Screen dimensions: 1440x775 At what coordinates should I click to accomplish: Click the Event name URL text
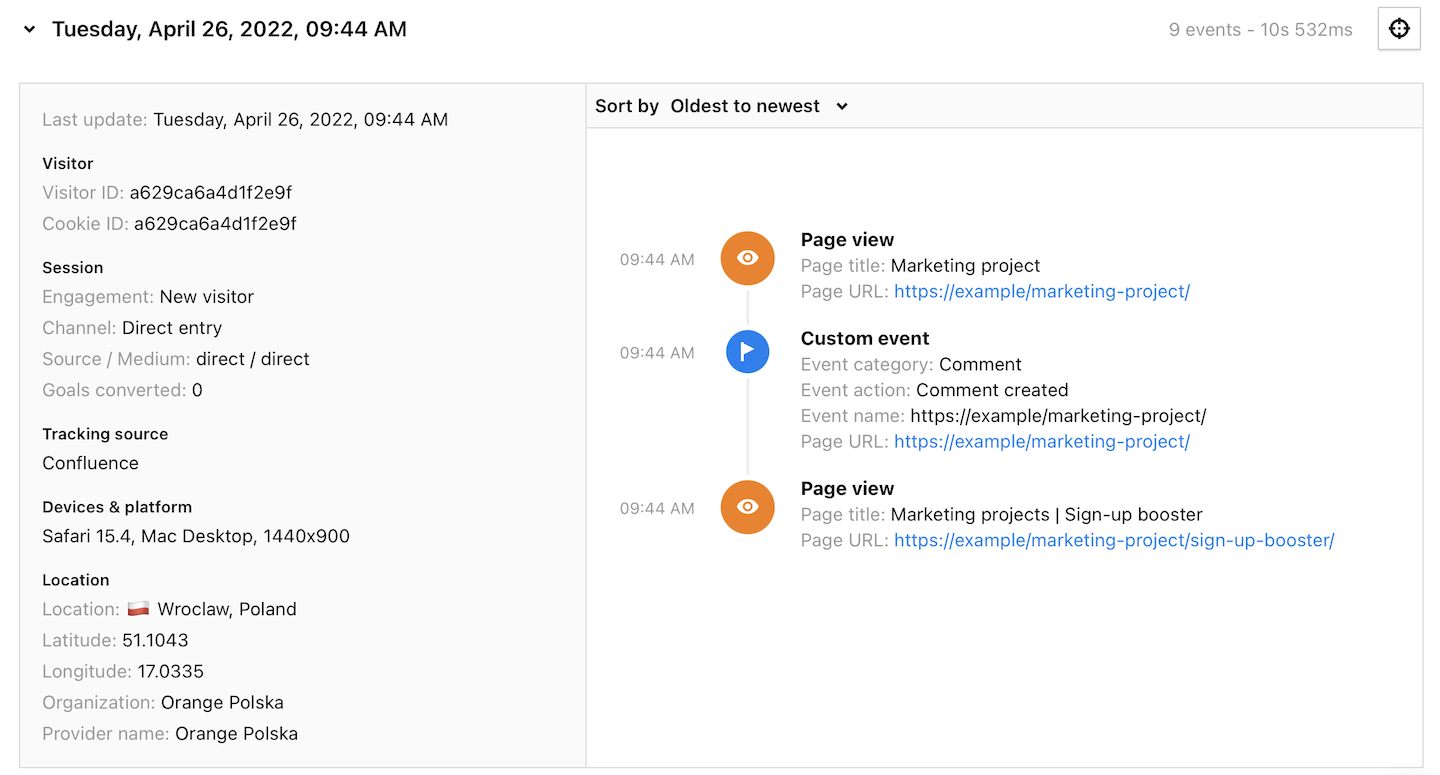(x=1058, y=416)
